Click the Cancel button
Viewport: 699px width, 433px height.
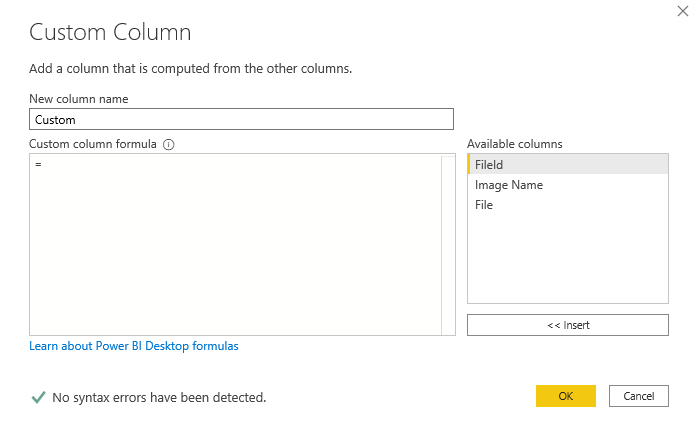tap(638, 396)
